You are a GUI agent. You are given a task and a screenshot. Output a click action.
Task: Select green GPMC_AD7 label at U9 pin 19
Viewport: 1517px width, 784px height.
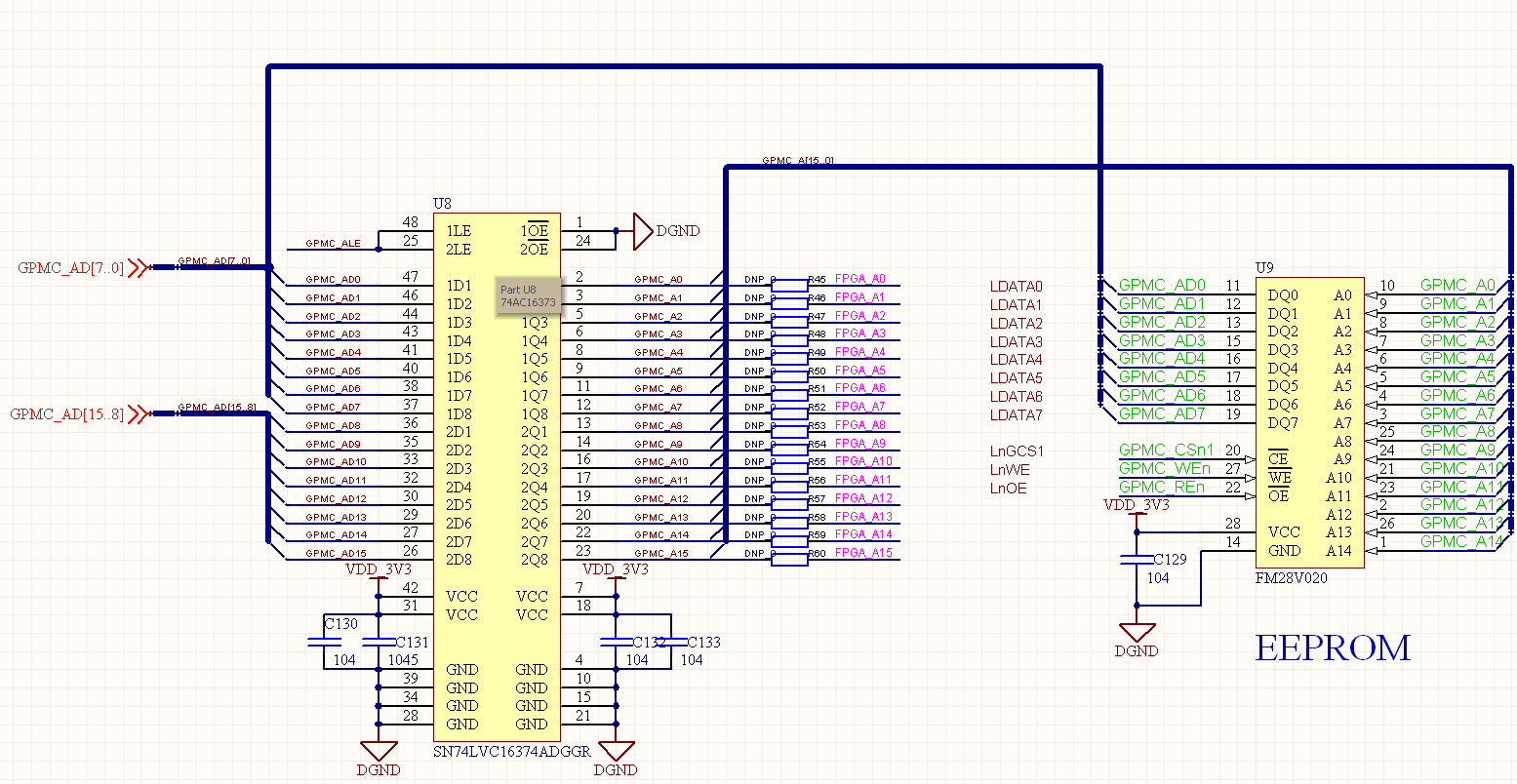[x=1162, y=413]
